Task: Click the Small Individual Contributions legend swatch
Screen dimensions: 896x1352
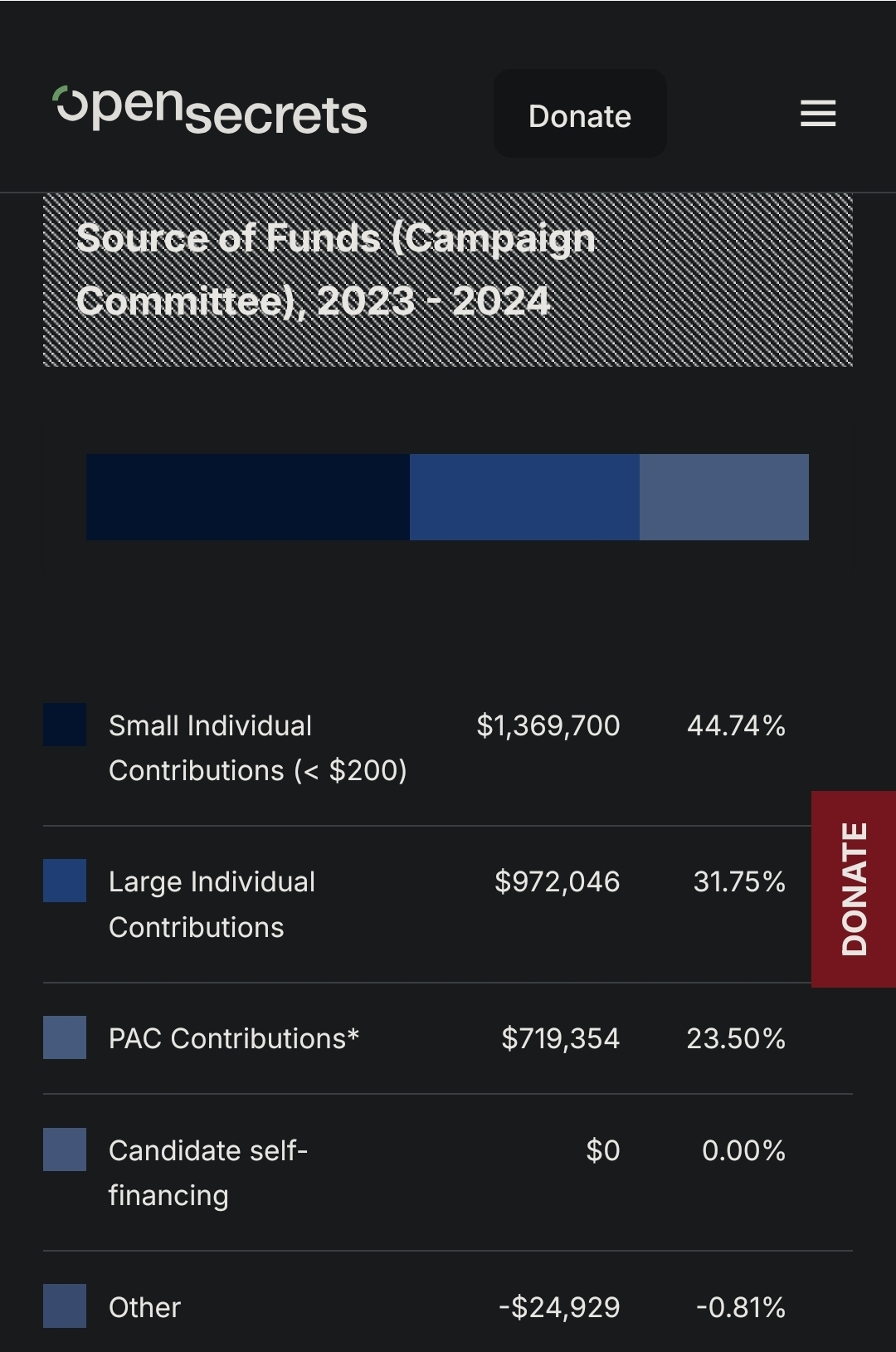Action: point(65,725)
